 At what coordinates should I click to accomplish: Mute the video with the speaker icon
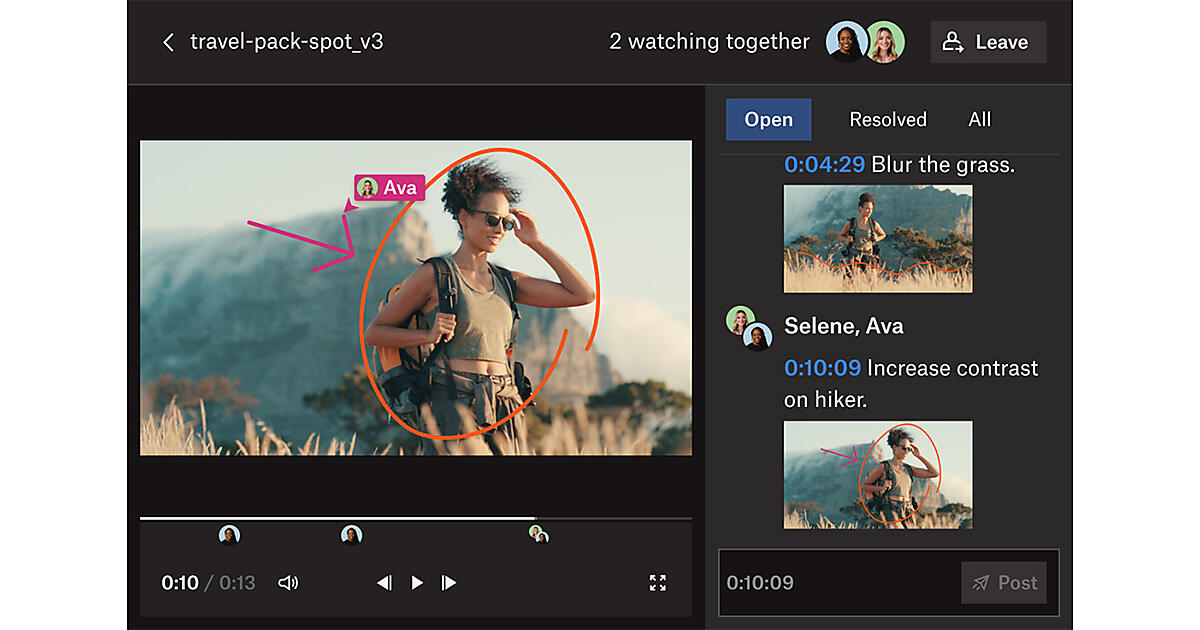288,583
